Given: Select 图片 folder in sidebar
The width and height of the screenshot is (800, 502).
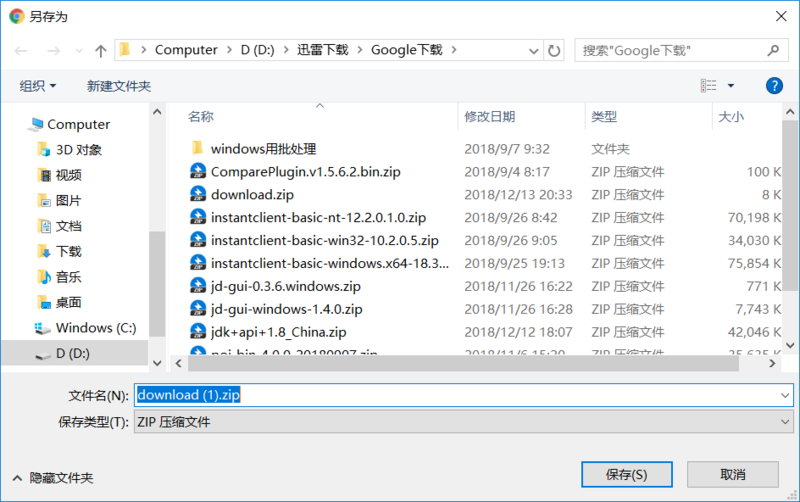Looking at the screenshot, I should coord(68,200).
